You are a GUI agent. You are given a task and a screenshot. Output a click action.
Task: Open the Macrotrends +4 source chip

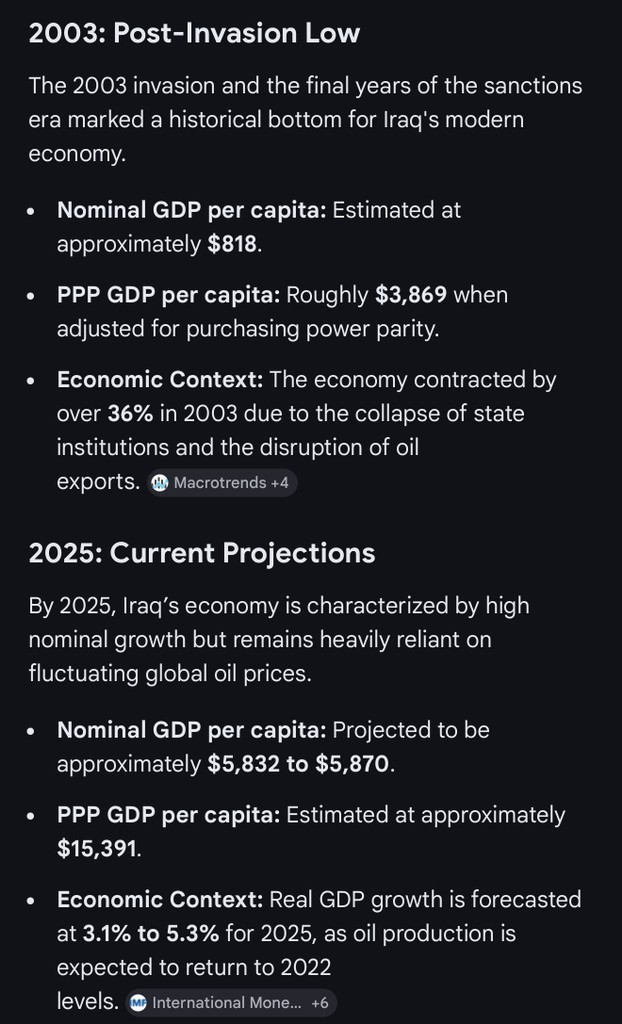[222, 483]
